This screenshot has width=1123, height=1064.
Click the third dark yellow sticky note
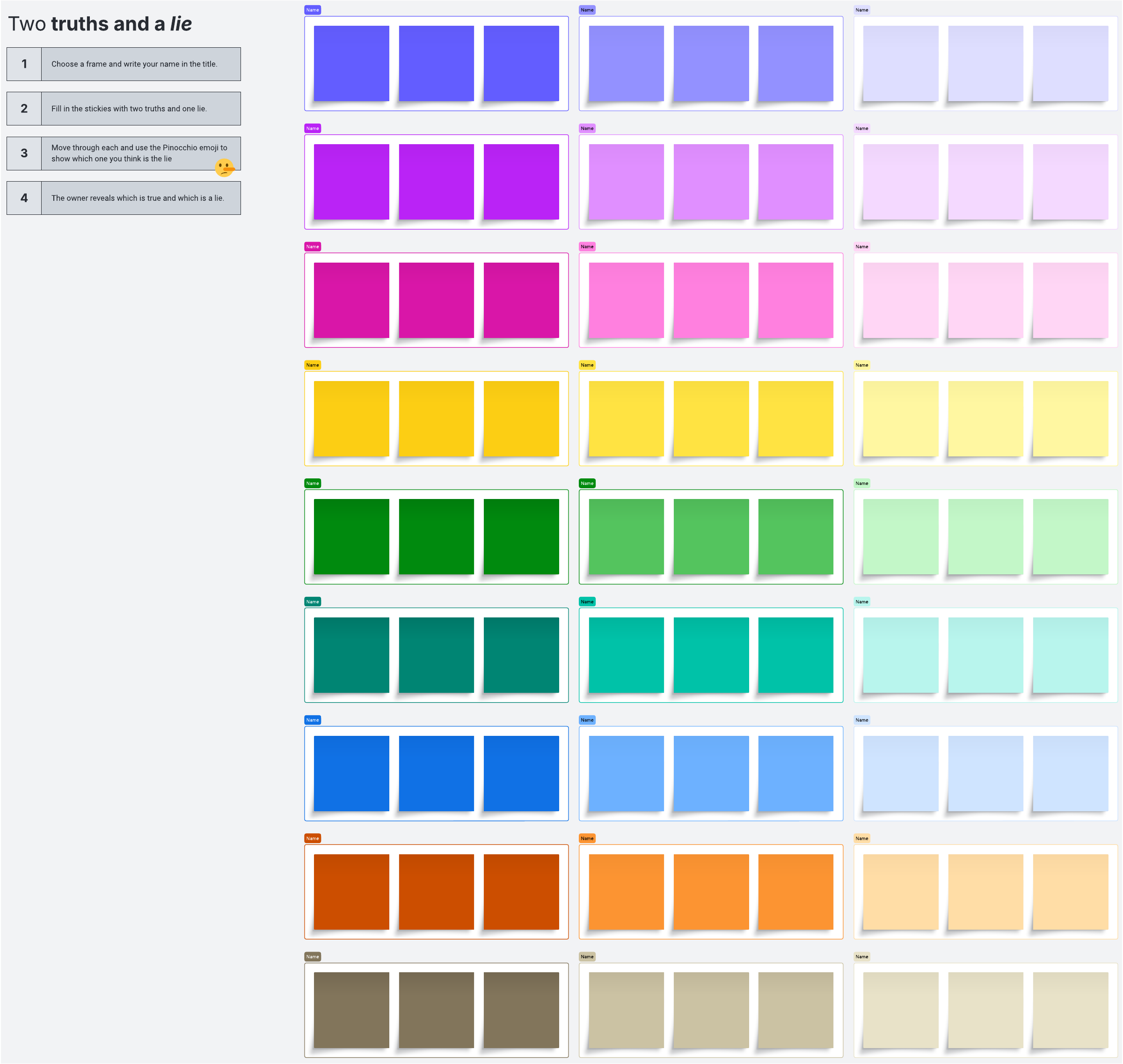tap(521, 418)
